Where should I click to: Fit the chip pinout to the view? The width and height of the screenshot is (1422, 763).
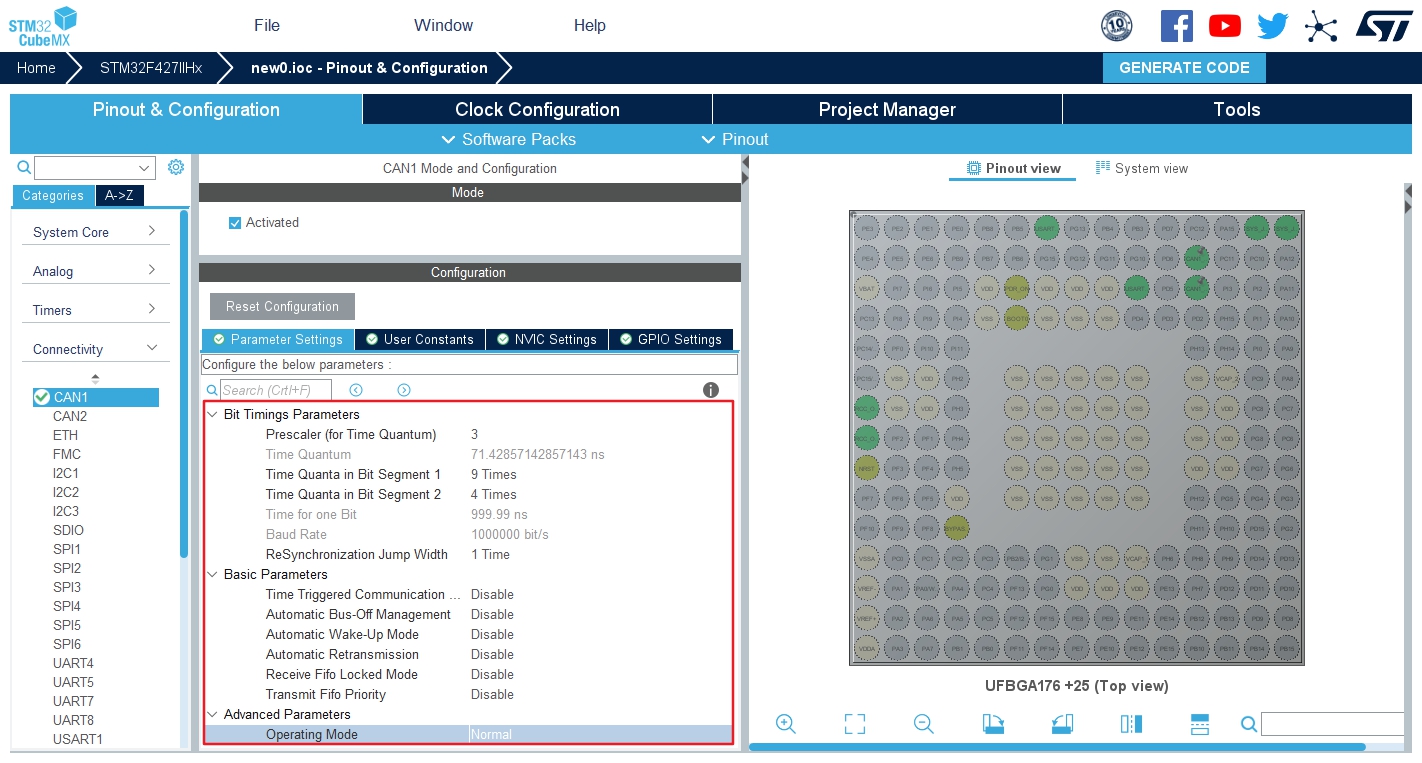[855, 724]
